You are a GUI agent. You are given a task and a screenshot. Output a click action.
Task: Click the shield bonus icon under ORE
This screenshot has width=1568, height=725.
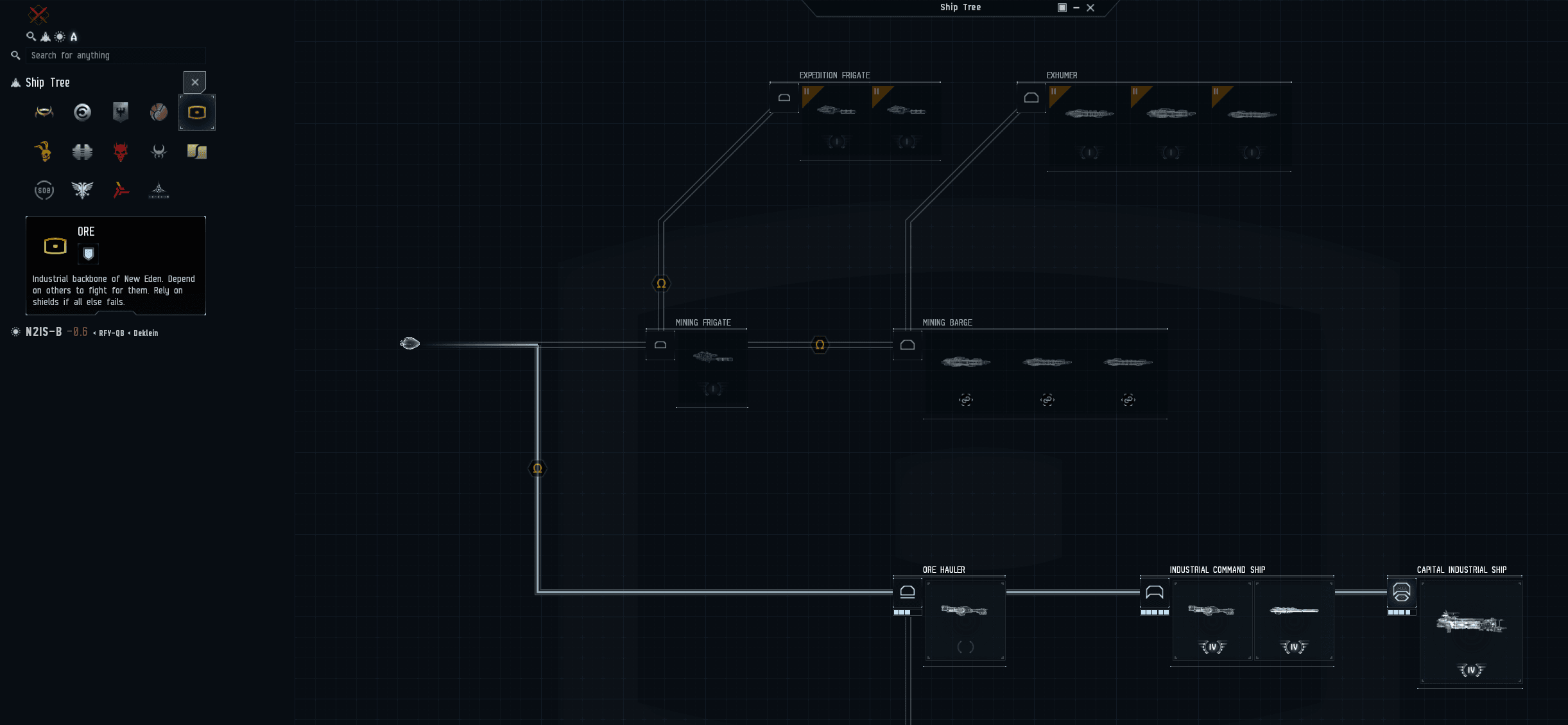pos(89,254)
